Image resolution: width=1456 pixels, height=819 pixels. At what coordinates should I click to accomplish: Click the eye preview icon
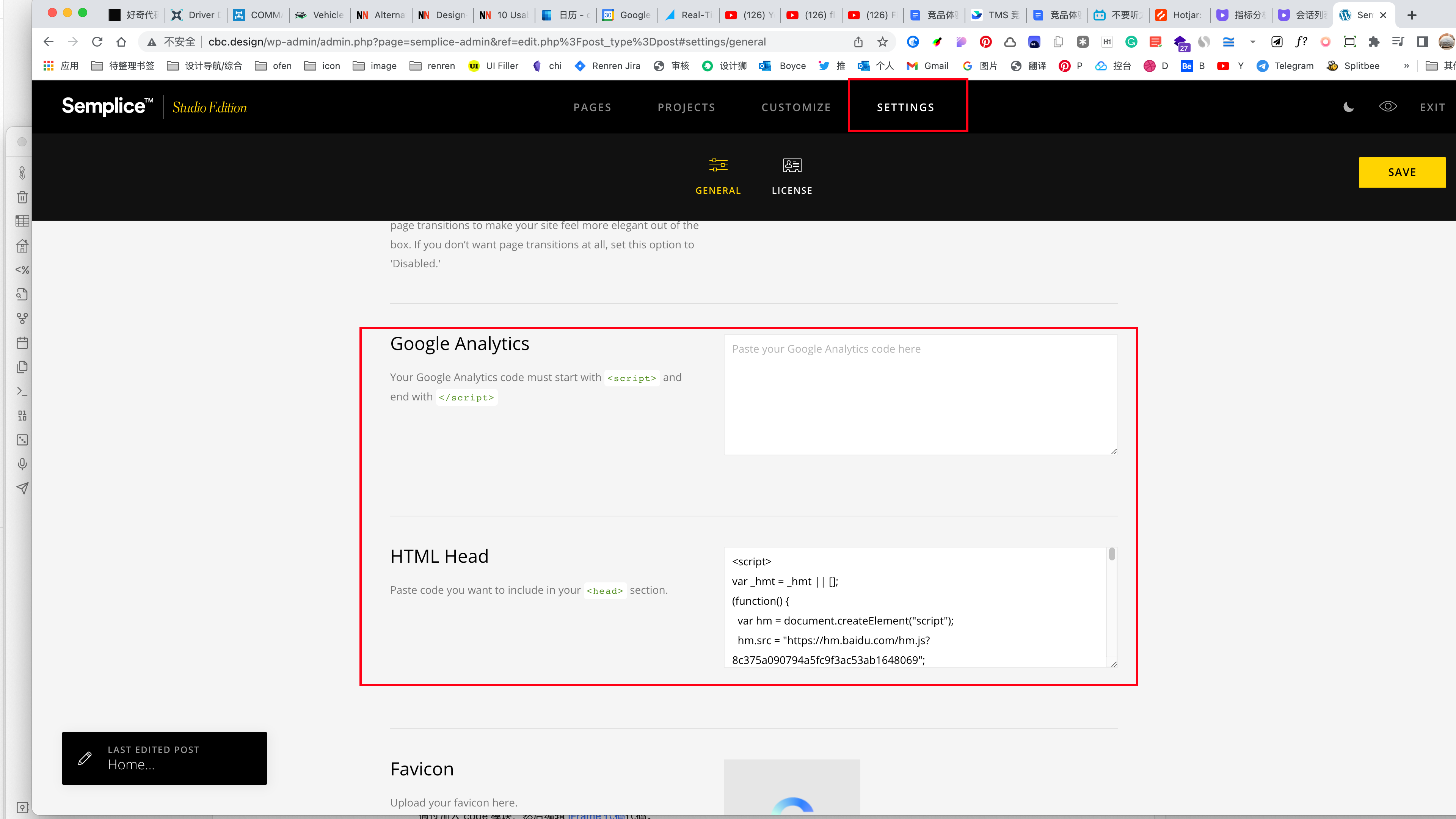(x=1388, y=106)
